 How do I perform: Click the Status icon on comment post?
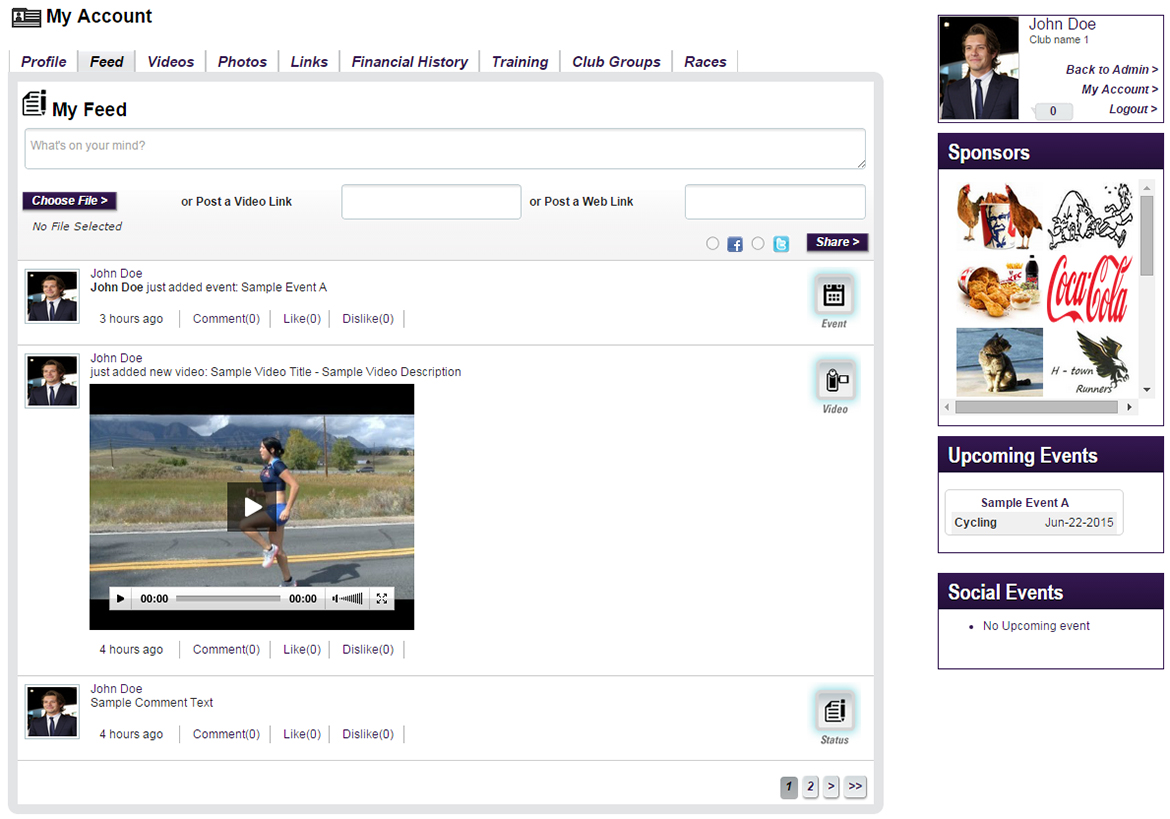tap(834, 712)
